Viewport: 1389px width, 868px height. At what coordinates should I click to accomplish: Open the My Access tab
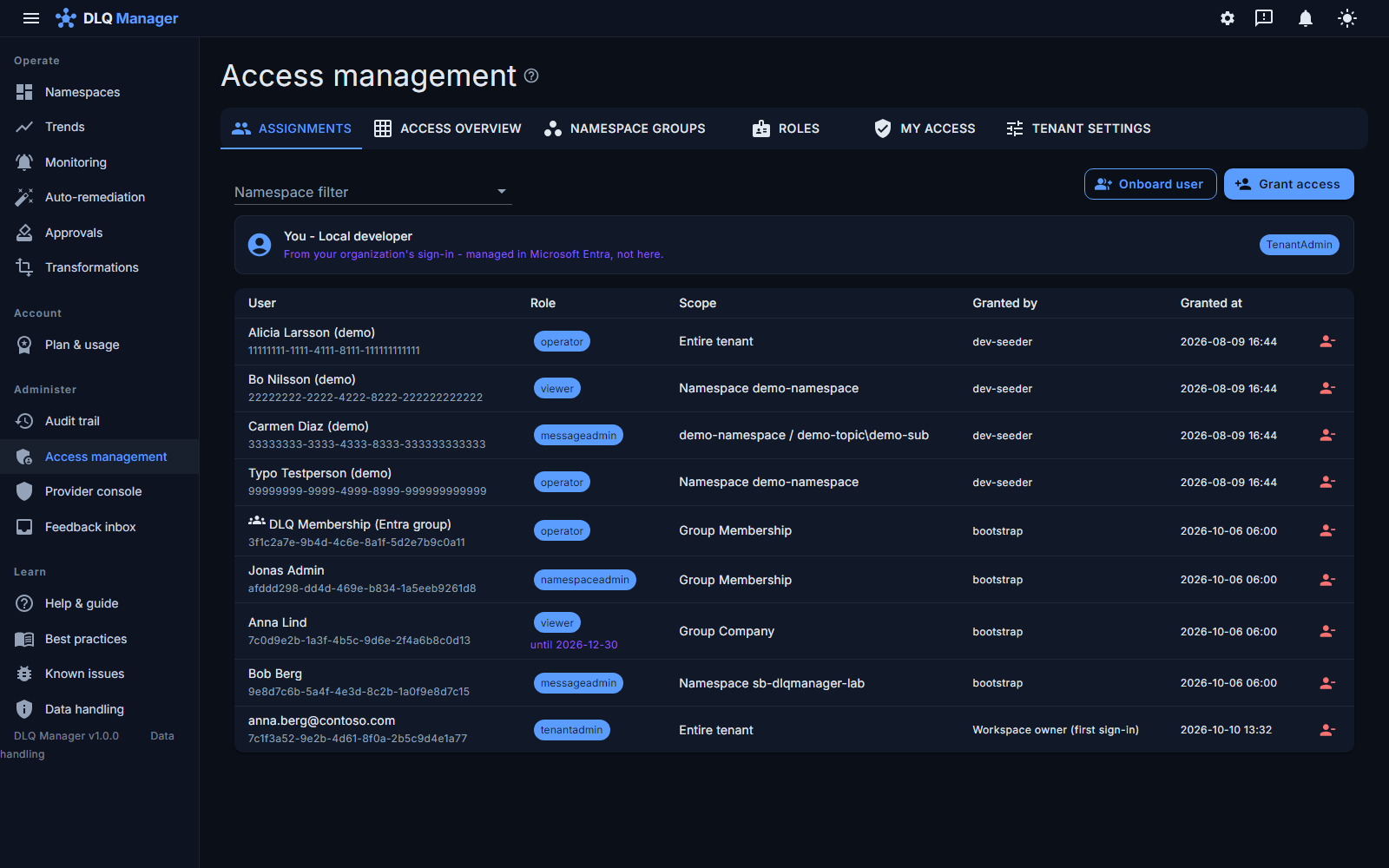point(925,128)
